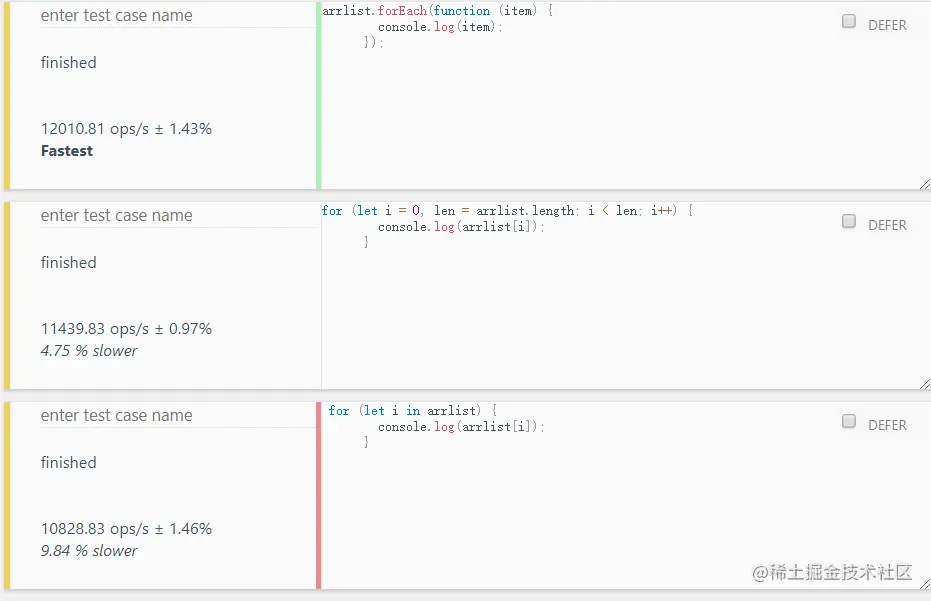Select the bold Fastest label
931x601 pixels.
(x=67, y=151)
